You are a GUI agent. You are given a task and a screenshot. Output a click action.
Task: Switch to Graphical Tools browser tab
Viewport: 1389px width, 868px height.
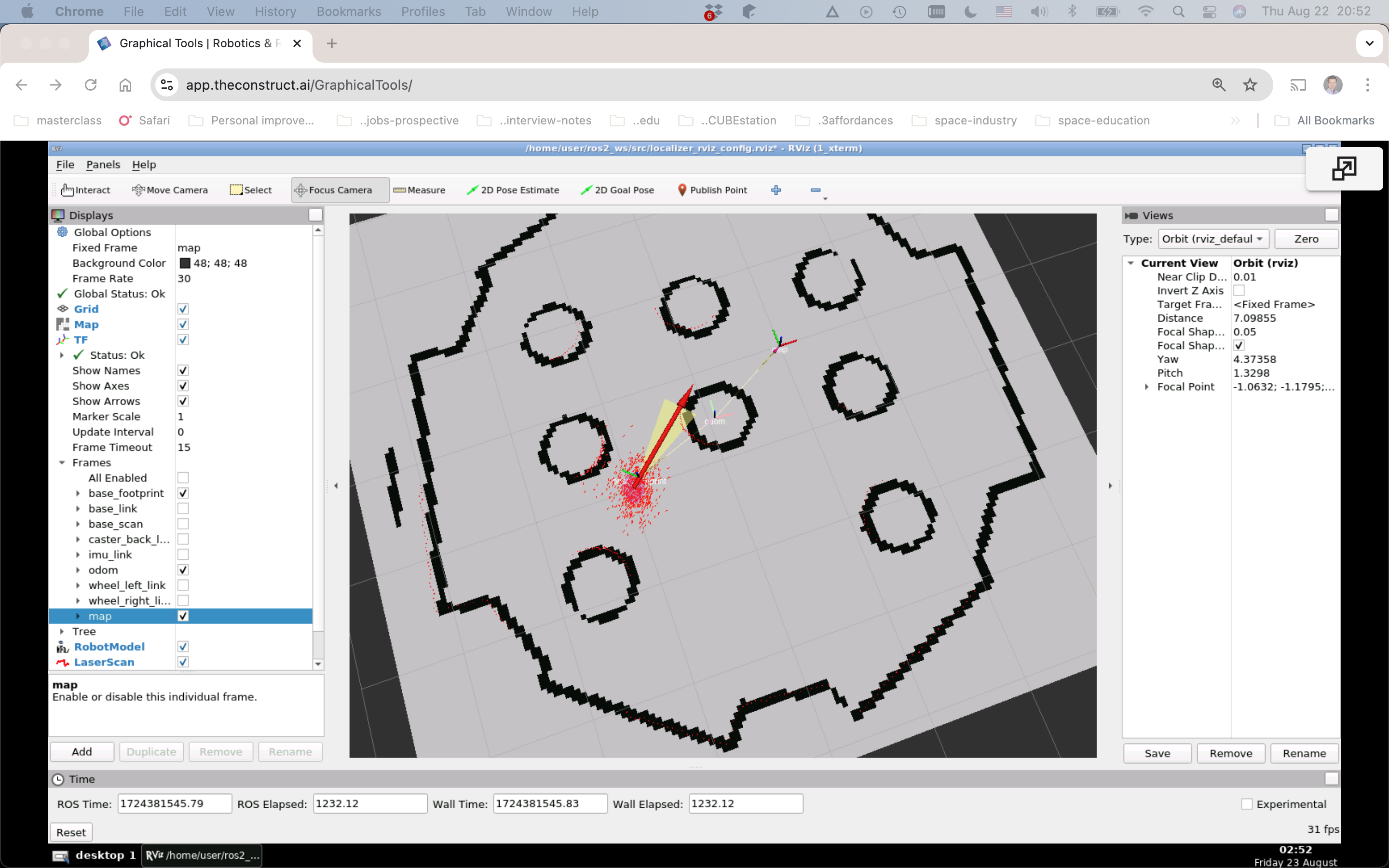click(x=199, y=43)
